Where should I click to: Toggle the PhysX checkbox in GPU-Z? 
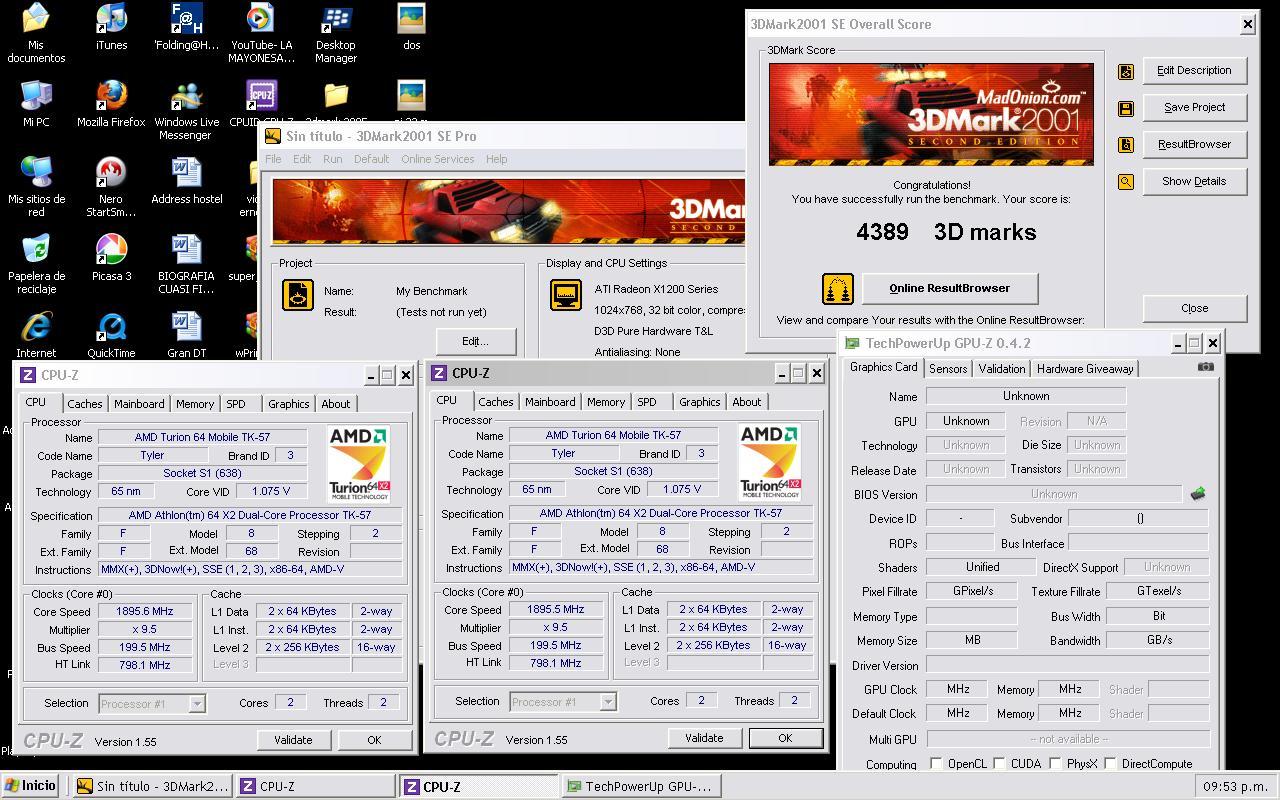[x=1055, y=764]
